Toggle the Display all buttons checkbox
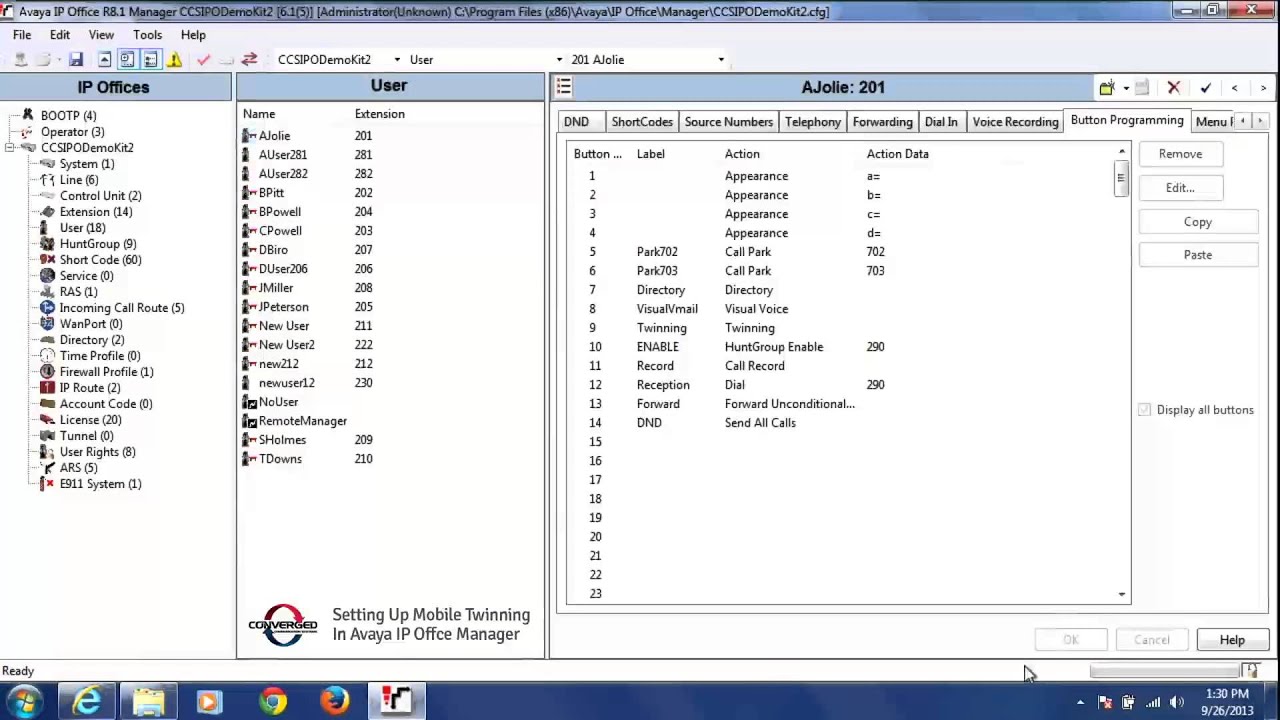Image resolution: width=1280 pixels, height=720 pixels. pos(1144,410)
